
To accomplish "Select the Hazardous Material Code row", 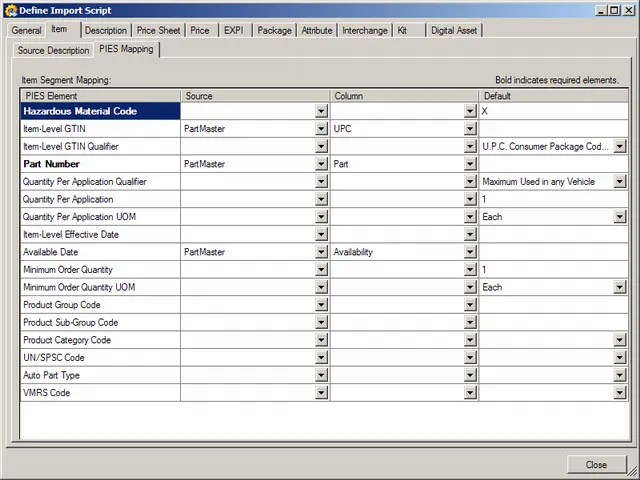I will (100, 111).
